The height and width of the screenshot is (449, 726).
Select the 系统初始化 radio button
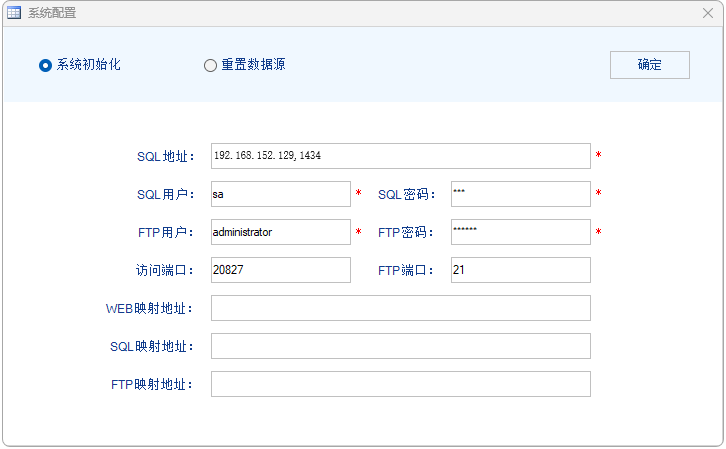coord(45,65)
